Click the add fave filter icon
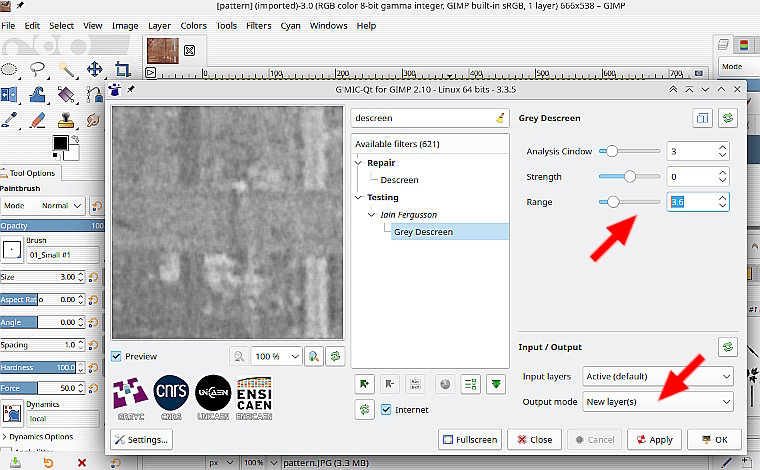The width and height of the screenshot is (760, 470). pyautogui.click(x=362, y=384)
